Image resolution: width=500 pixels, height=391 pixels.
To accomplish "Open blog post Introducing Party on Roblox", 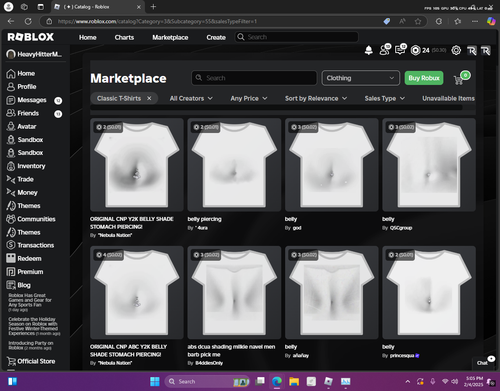I will [x=31, y=345].
